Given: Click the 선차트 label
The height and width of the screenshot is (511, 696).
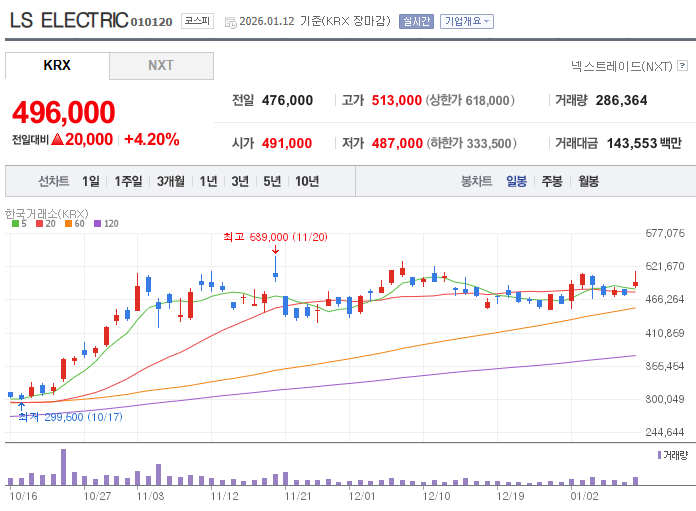Looking at the screenshot, I should 54,181.
